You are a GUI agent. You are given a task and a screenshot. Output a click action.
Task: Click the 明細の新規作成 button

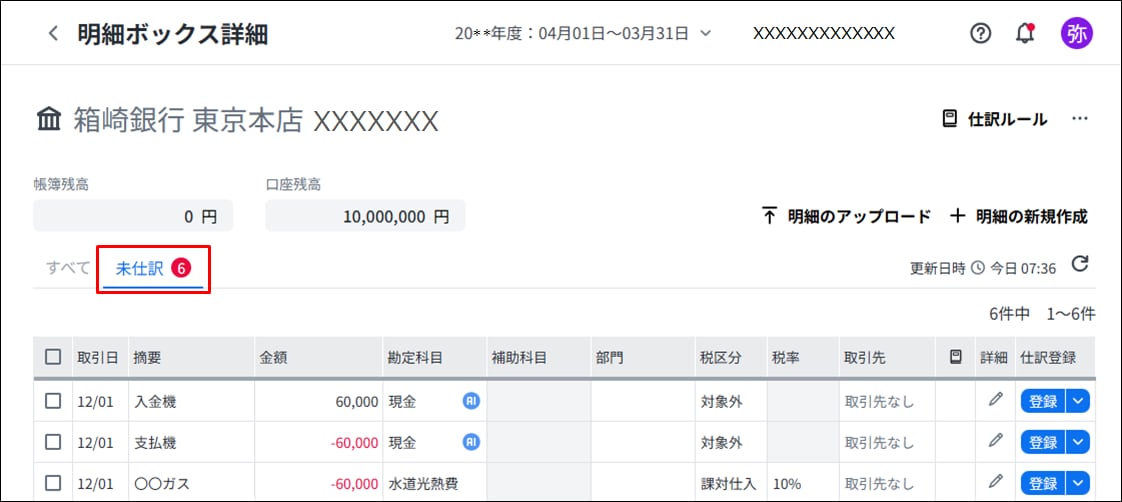[1018, 216]
